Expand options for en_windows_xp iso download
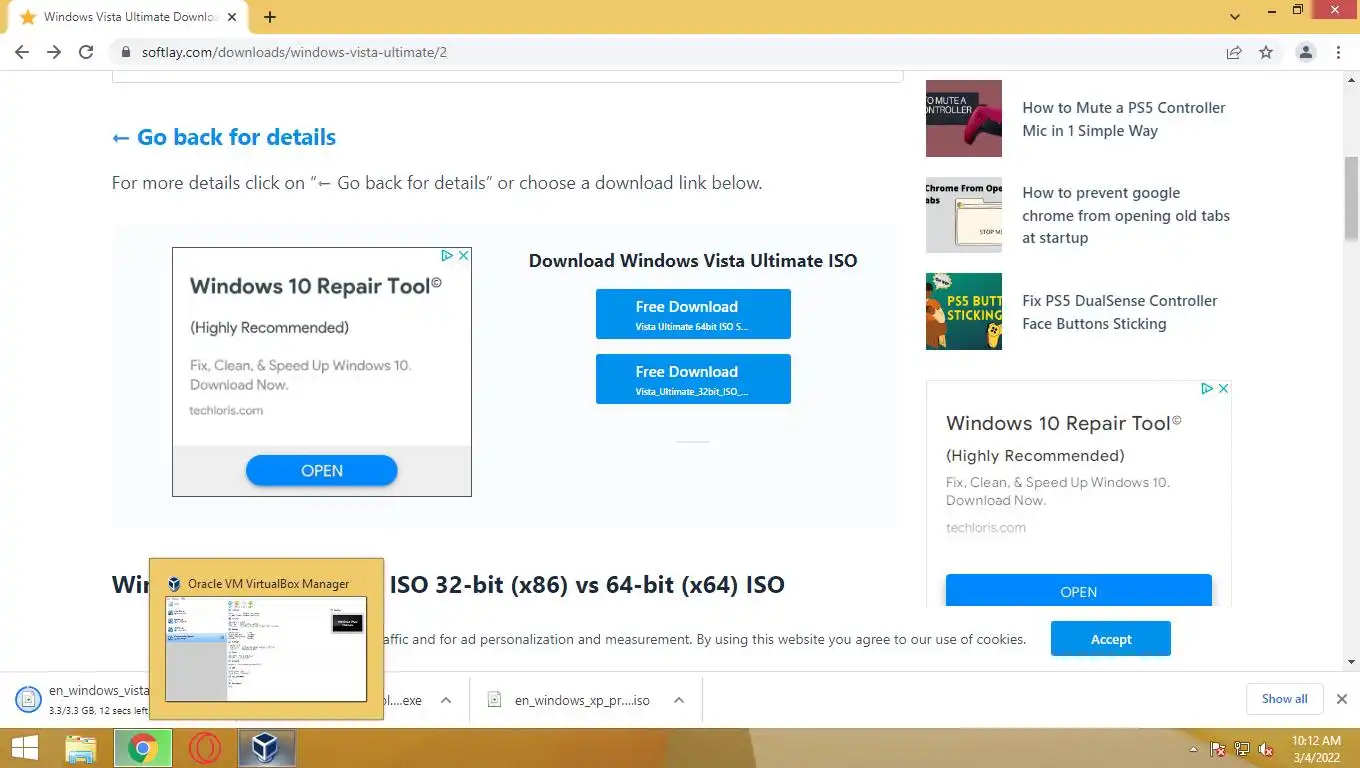 [x=679, y=700]
